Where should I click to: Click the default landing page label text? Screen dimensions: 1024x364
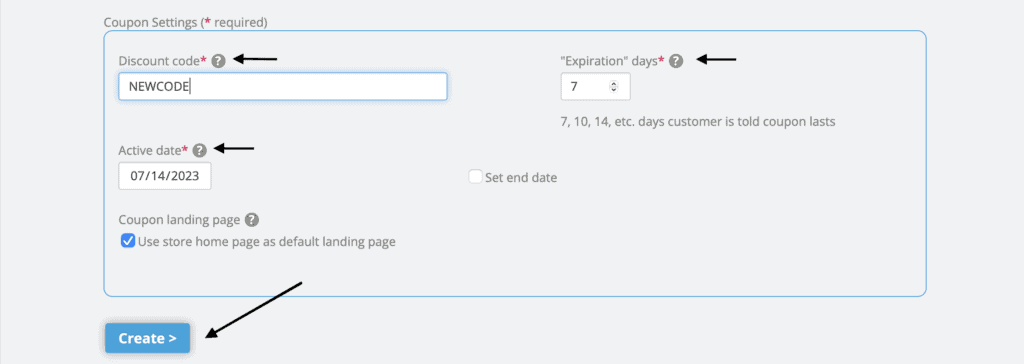click(x=267, y=242)
